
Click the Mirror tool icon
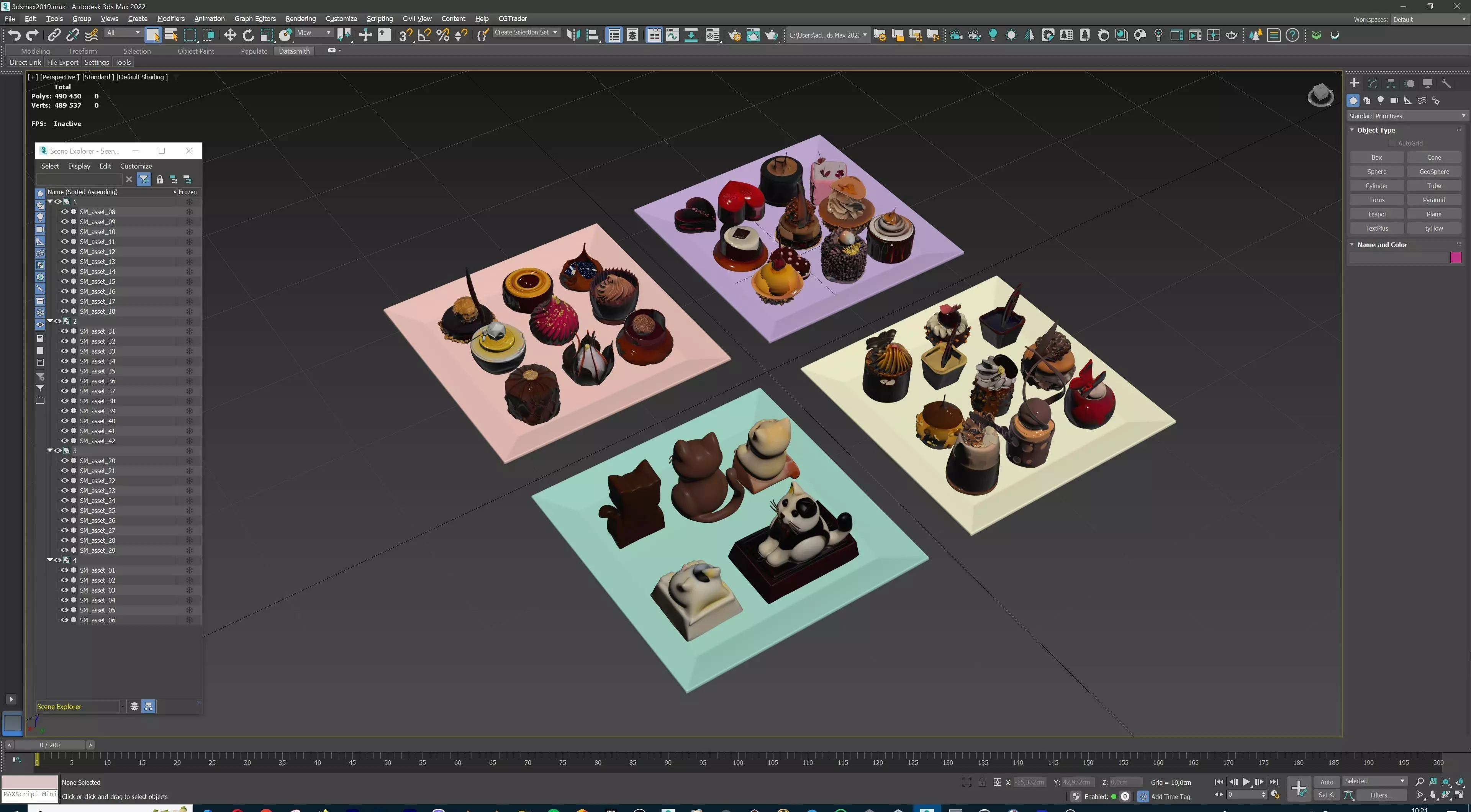573,35
